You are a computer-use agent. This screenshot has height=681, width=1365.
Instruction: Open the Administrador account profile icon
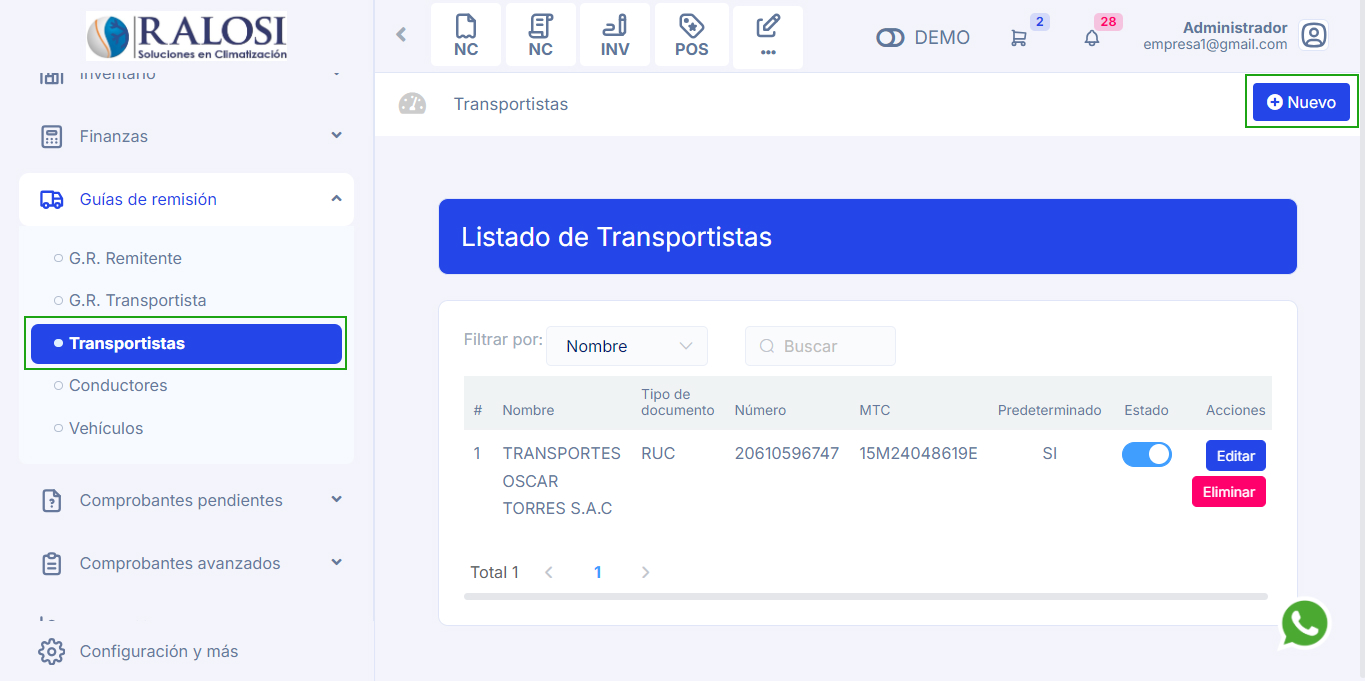1314,34
